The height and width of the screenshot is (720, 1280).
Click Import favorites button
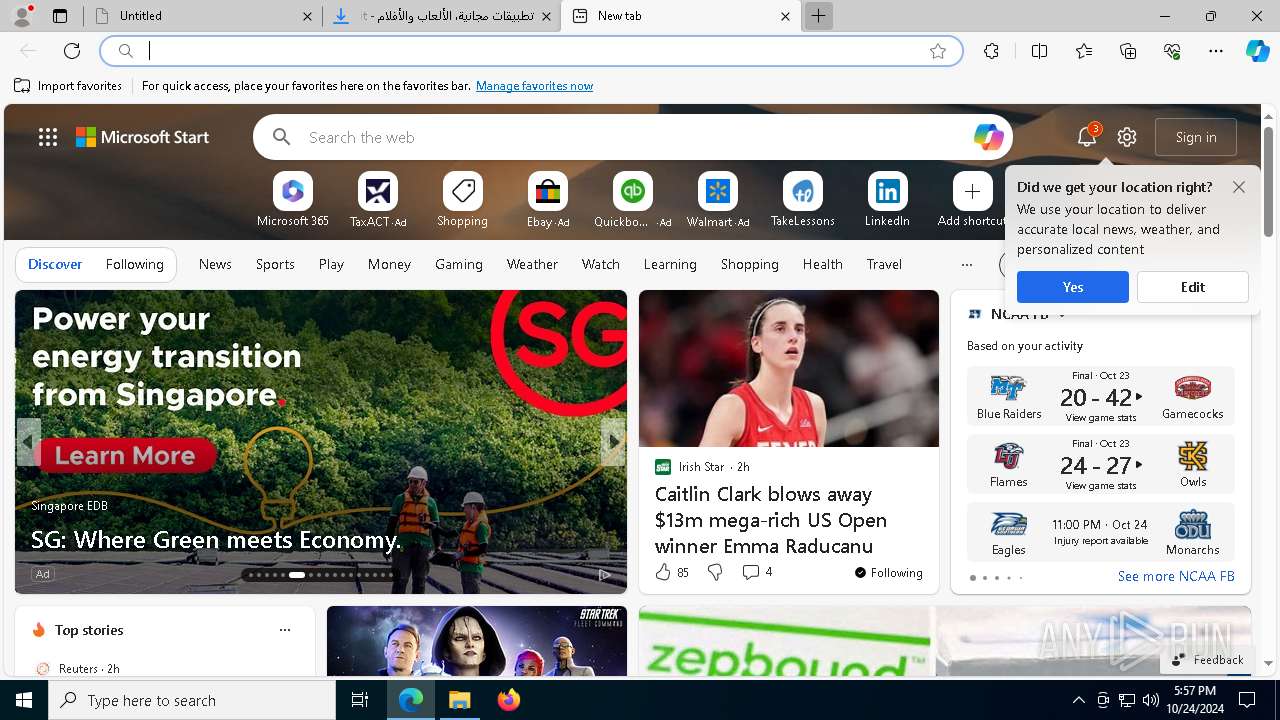tap(68, 86)
